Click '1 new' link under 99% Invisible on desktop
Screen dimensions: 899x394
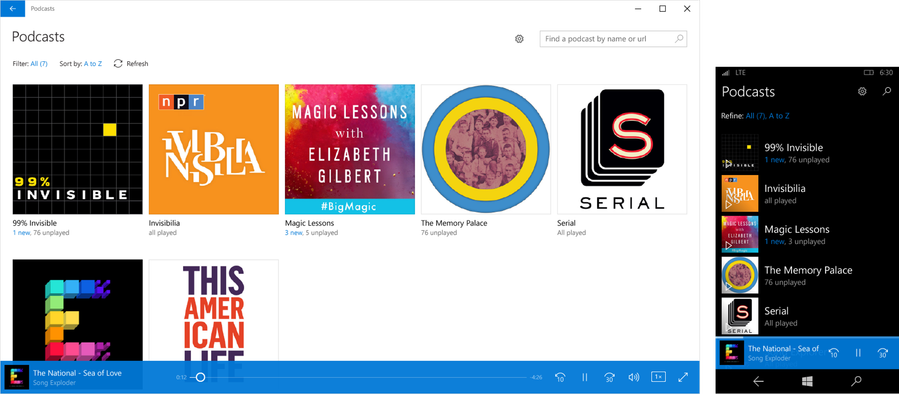point(21,233)
